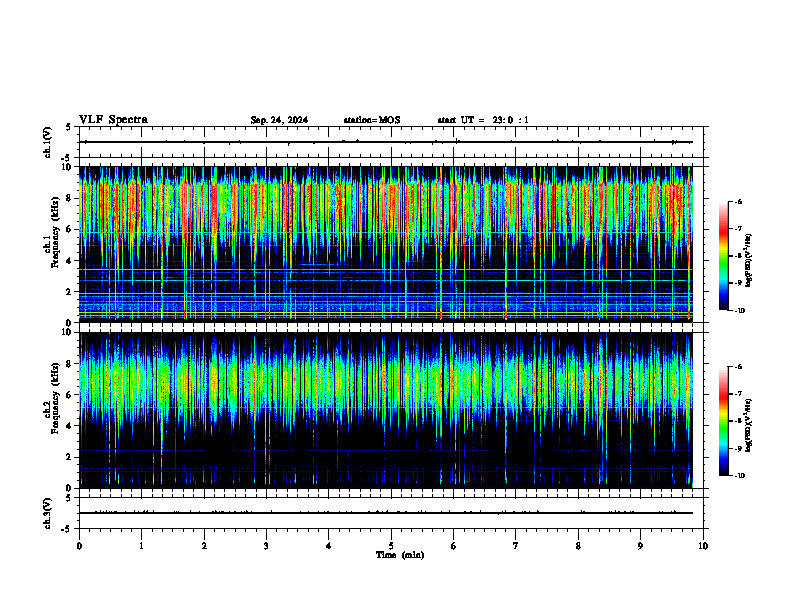Click the "-9" label on ch.2 color bar
792x612 pixels.
click(739, 448)
